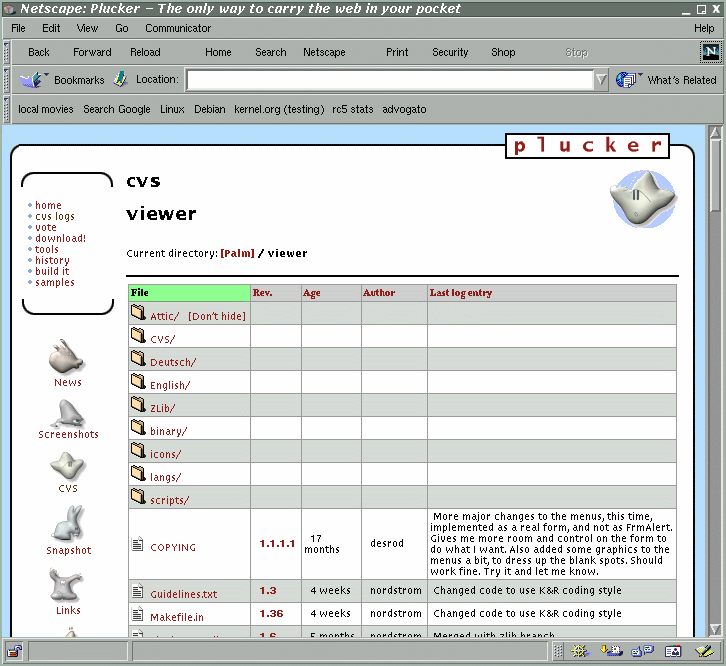726x666 pixels.
Task: Click the COPYING file document icon
Action: pyautogui.click(x=138, y=544)
